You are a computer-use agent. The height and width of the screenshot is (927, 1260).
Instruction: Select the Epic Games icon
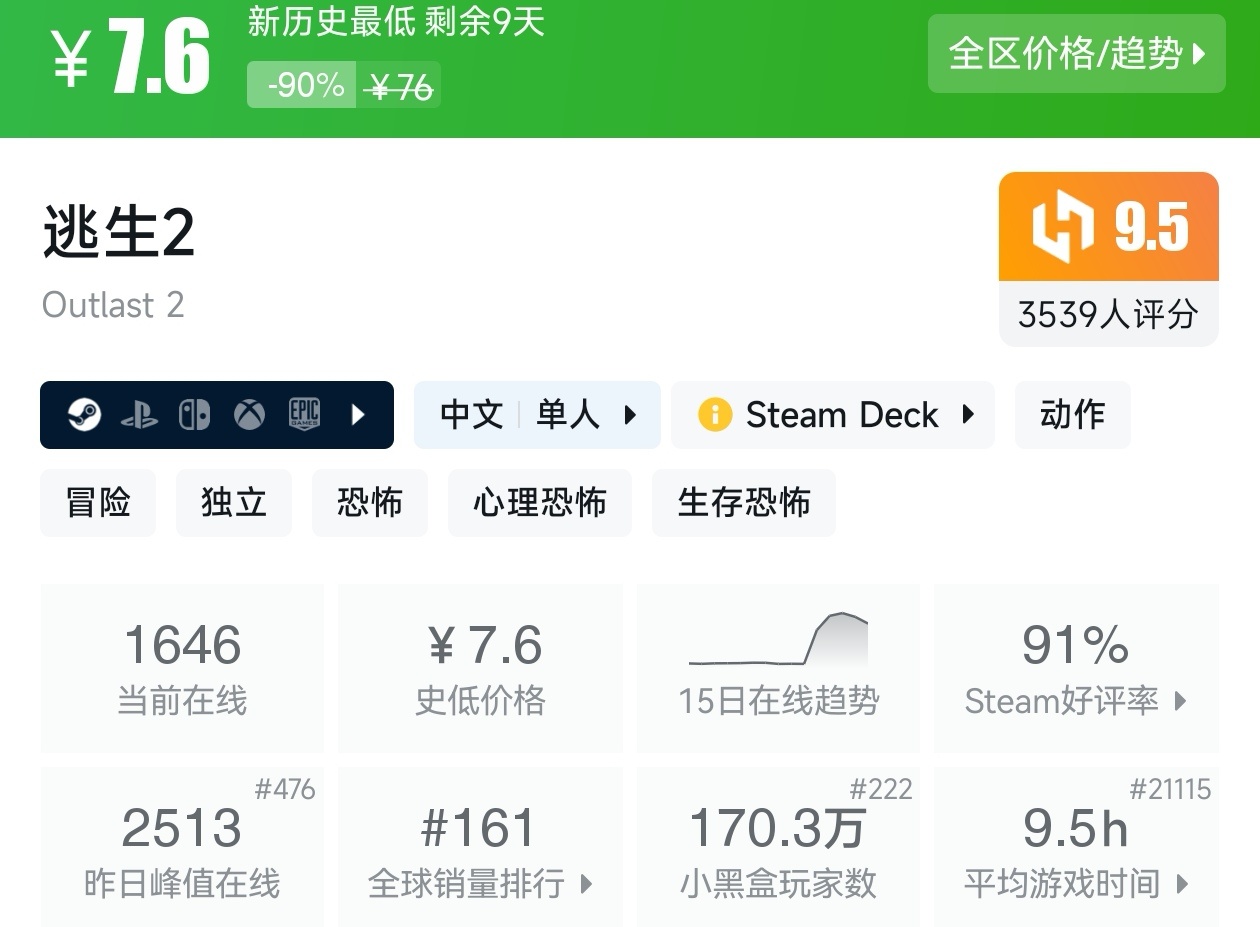tap(303, 414)
